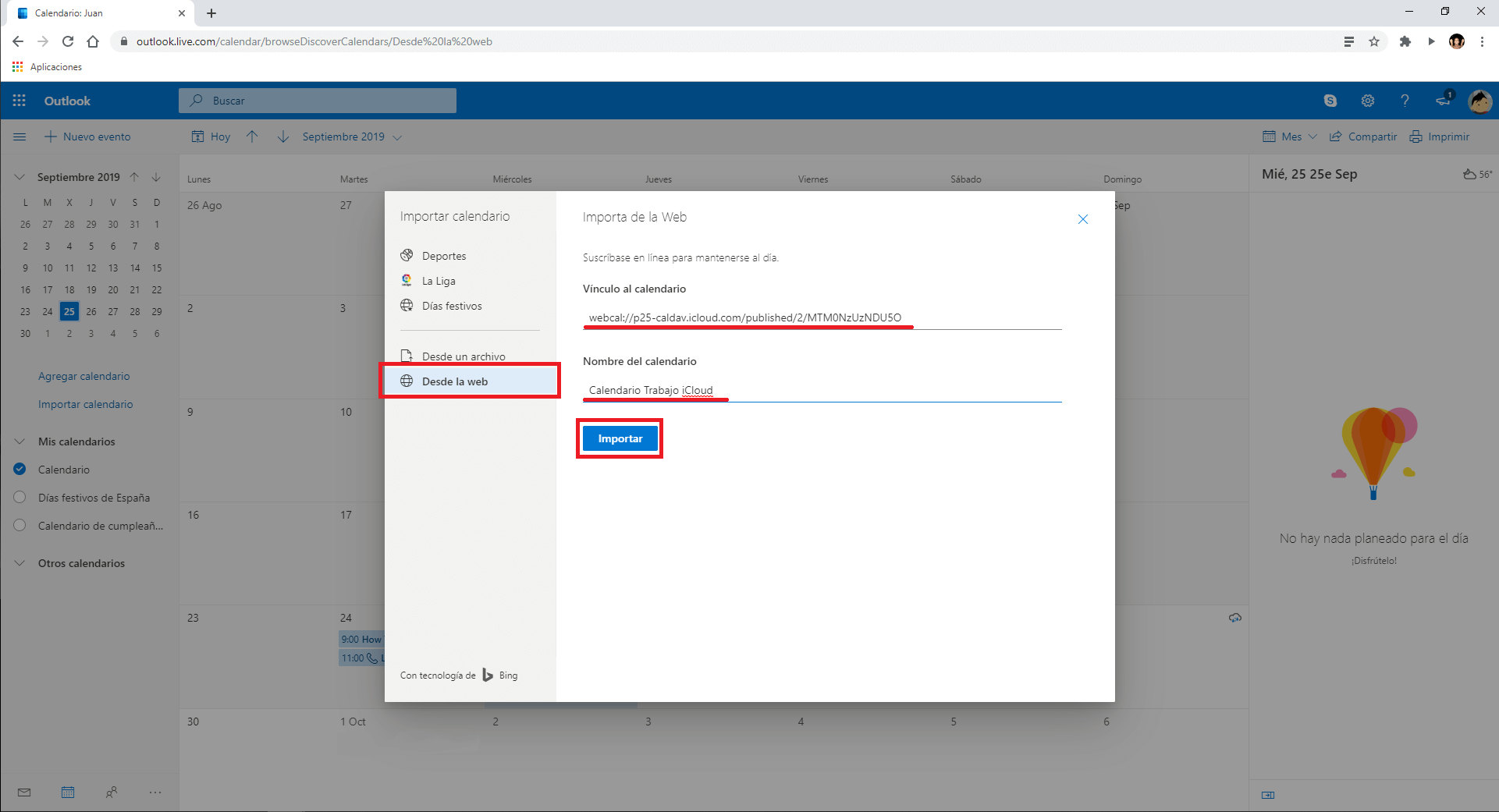
Task: Switch to Mail icon in bottom bar
Action: point(24,792)
